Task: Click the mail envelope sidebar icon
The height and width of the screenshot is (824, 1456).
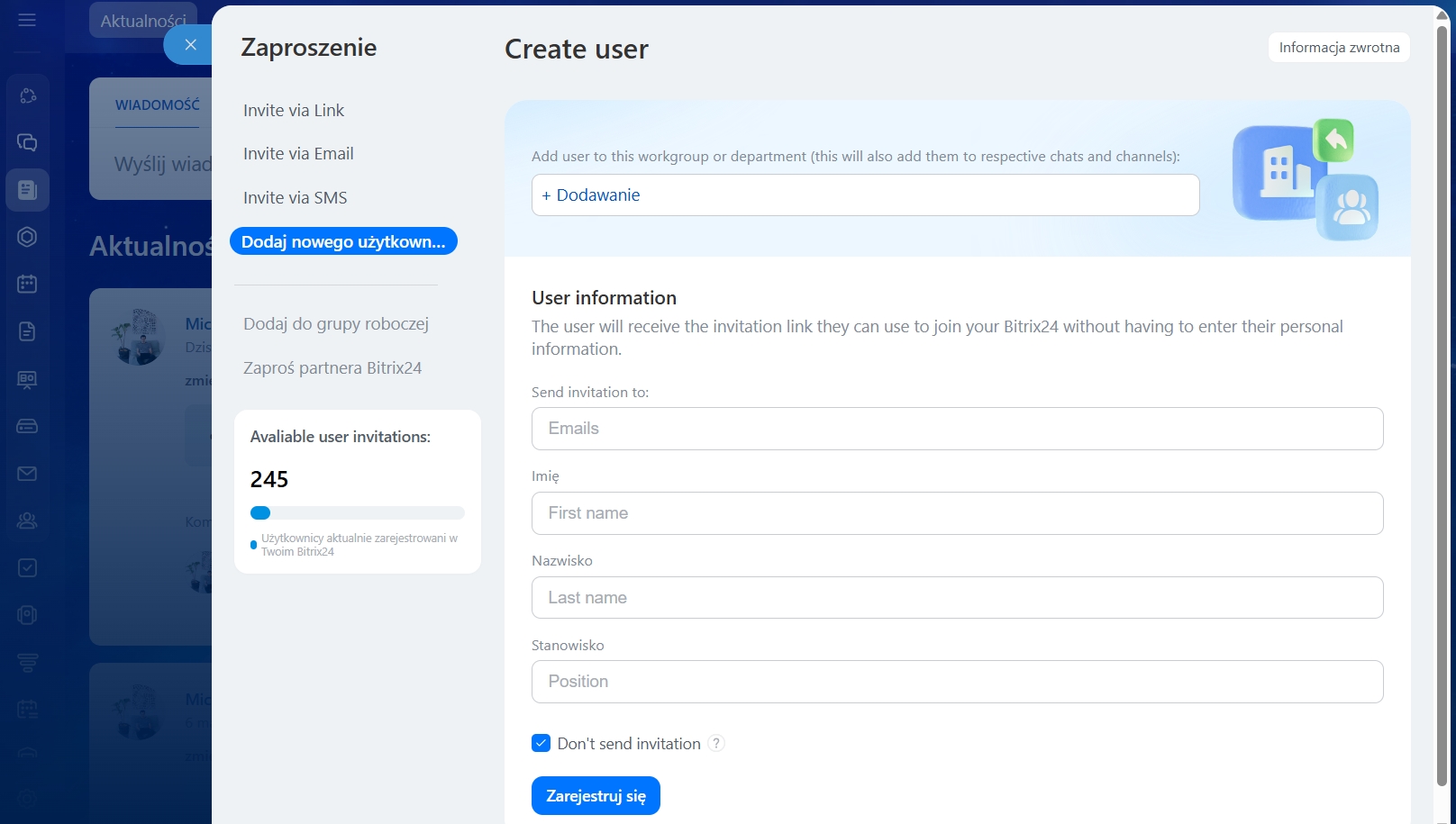Action: (x=27, y=474)
